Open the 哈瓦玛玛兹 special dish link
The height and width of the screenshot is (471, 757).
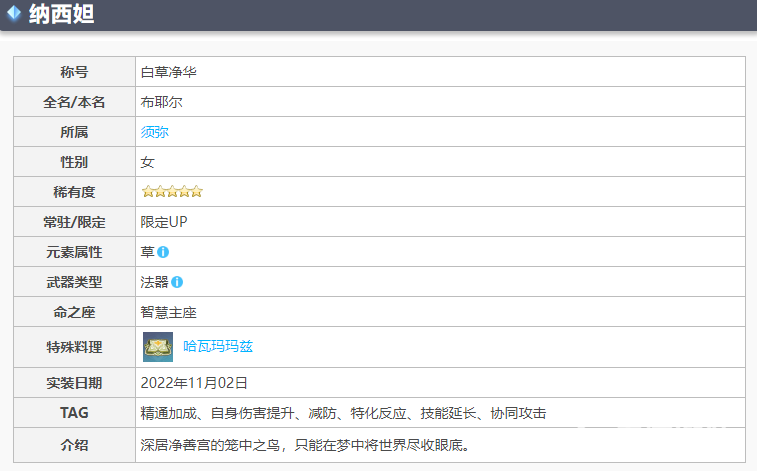[218, 346]
